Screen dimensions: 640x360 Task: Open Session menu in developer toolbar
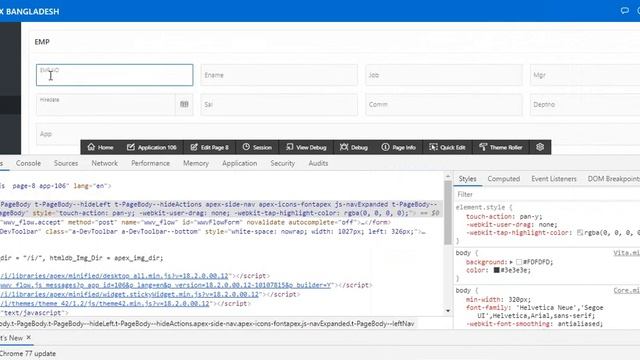257,147
